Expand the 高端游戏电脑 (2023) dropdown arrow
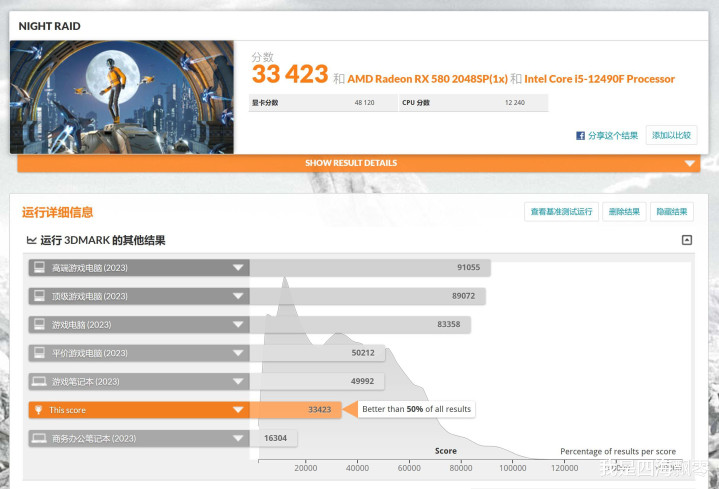The height and width of the screenshot is (489, 719). pos(238,267)
